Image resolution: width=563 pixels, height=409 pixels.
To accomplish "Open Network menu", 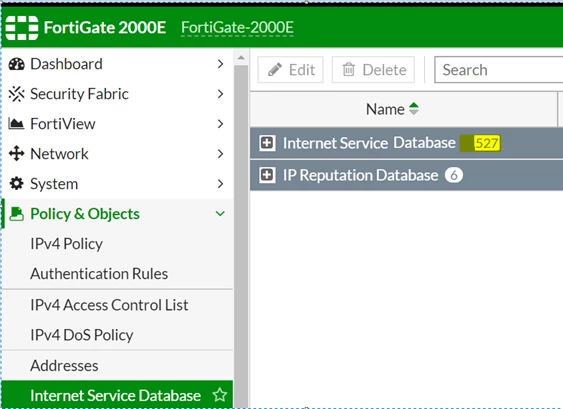I will pyautogui.click(x=117, y=154).
